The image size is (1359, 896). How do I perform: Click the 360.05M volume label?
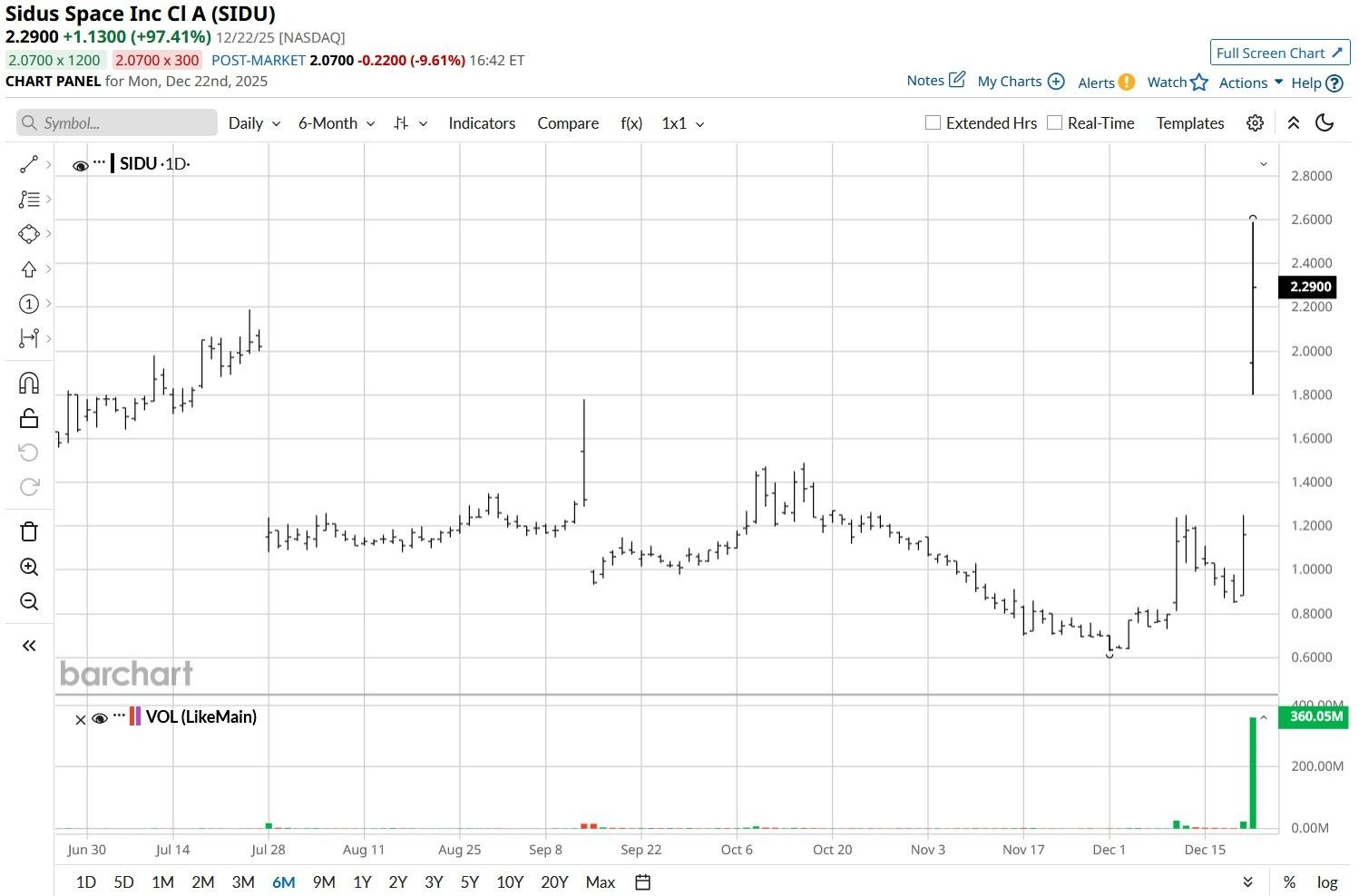pyautogui.click(x=1314, y=716)
